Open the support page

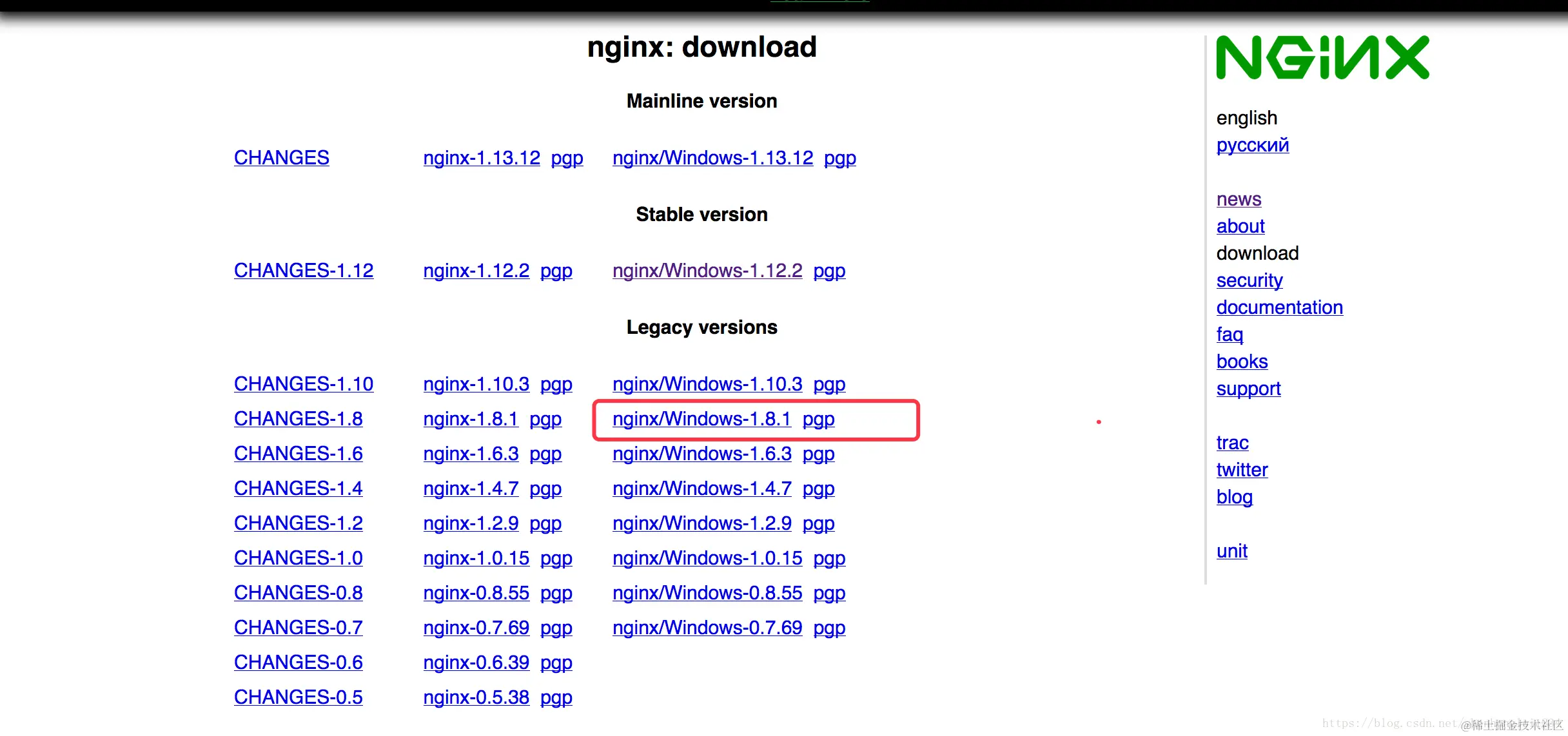[x=1248, y=389]
